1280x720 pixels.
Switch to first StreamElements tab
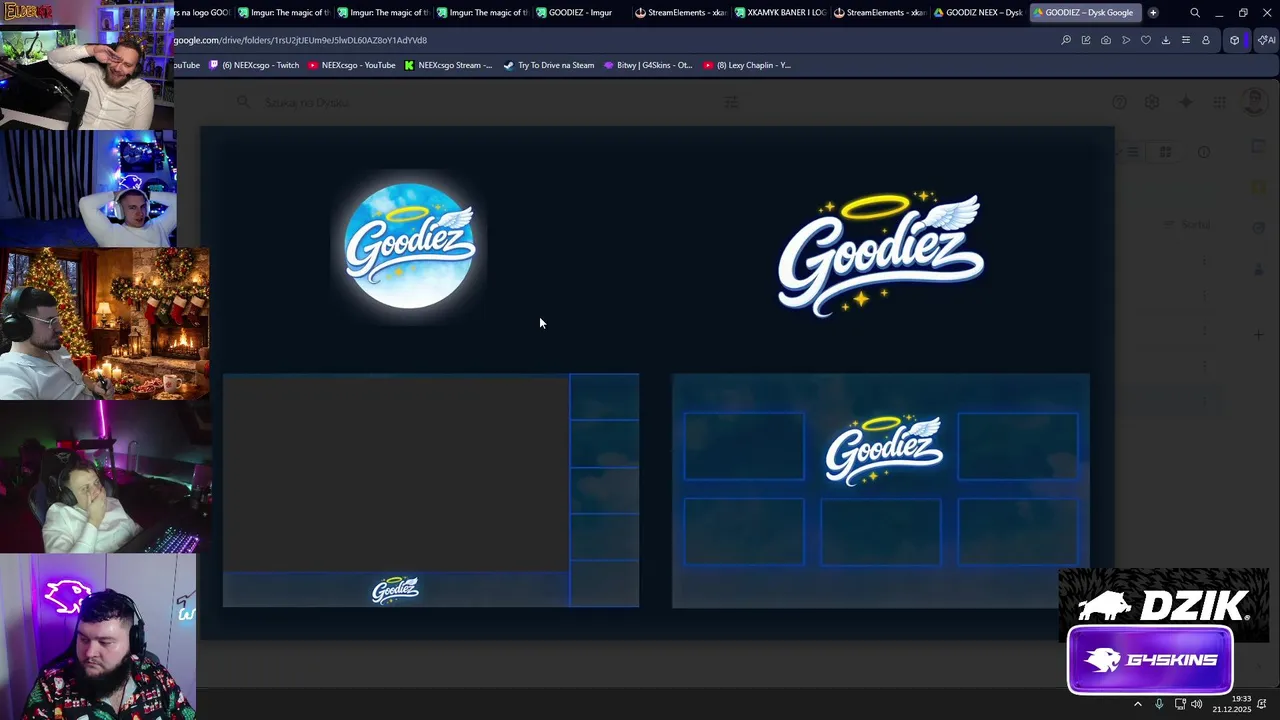point(681,13)
